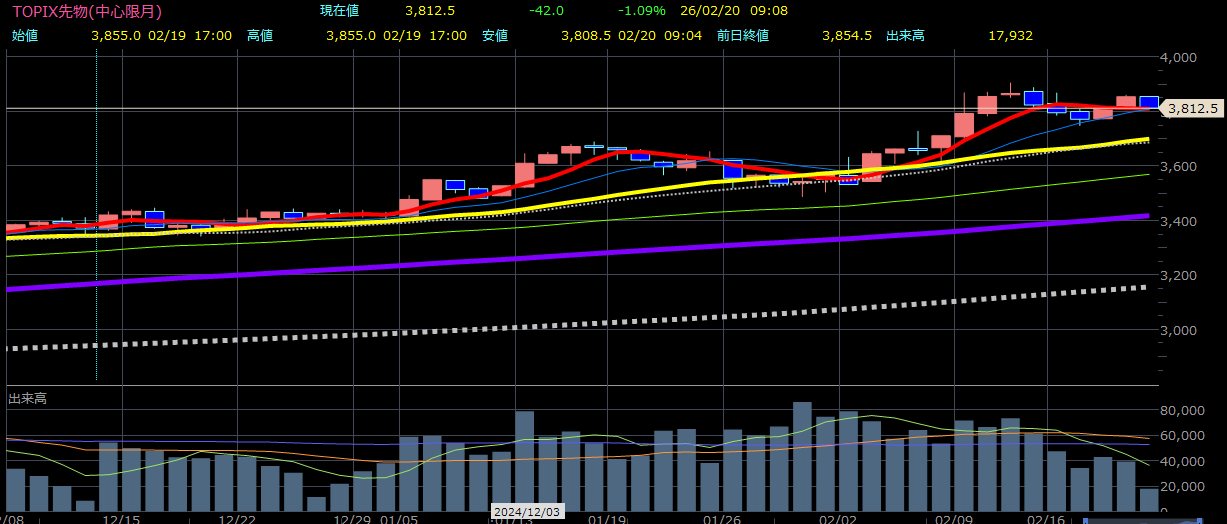1227x524 pixels.
Task: Click the current price tag on right axis
Action: tap(1192, 108)
